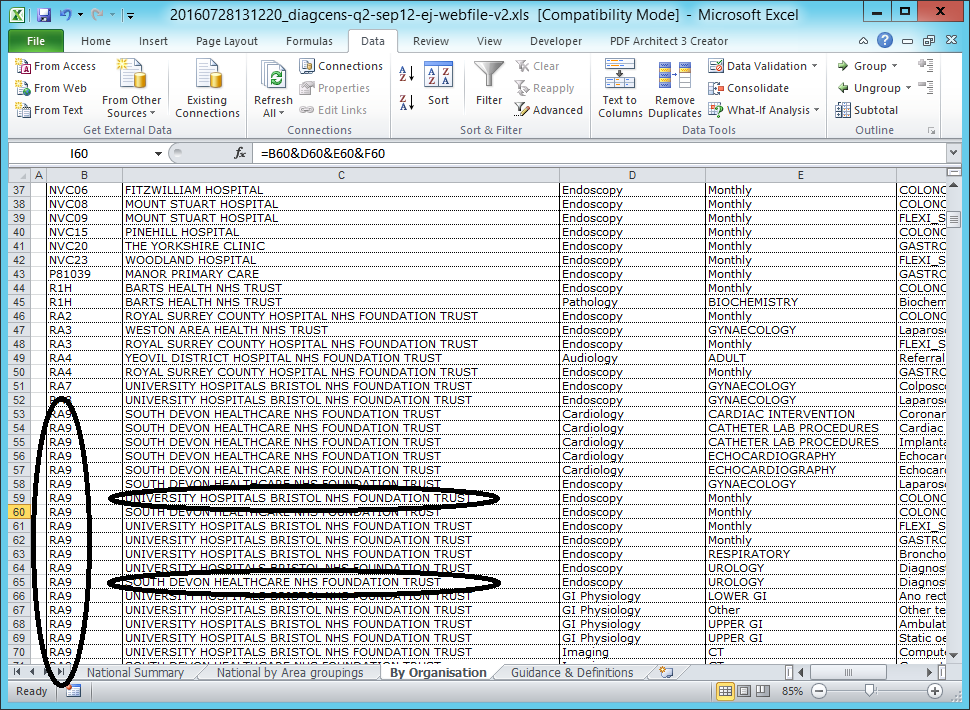Insert new worksheet tab icon
Image resolution: width=970 pixels, height=710 pixels.
tap(666, 672)
